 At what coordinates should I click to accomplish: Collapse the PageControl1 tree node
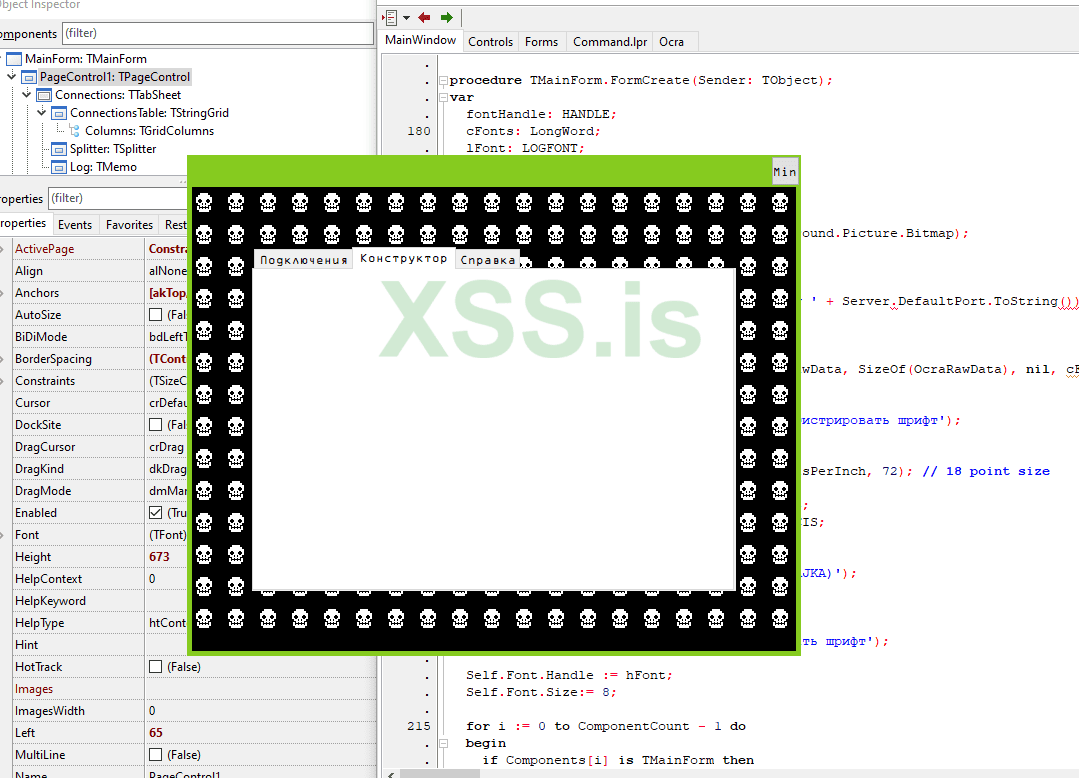(x=12, y=76)
